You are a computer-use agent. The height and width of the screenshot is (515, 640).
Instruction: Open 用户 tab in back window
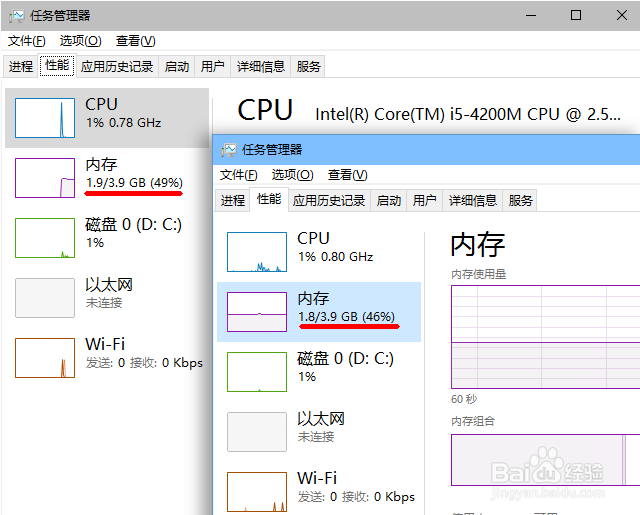tap(213, 67)
